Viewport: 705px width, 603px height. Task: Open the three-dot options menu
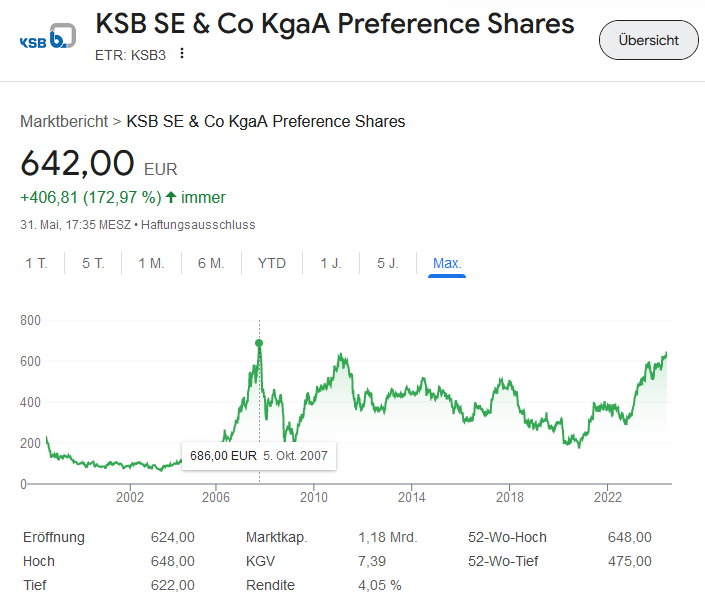pyautogui.click(x=182, y=54)
